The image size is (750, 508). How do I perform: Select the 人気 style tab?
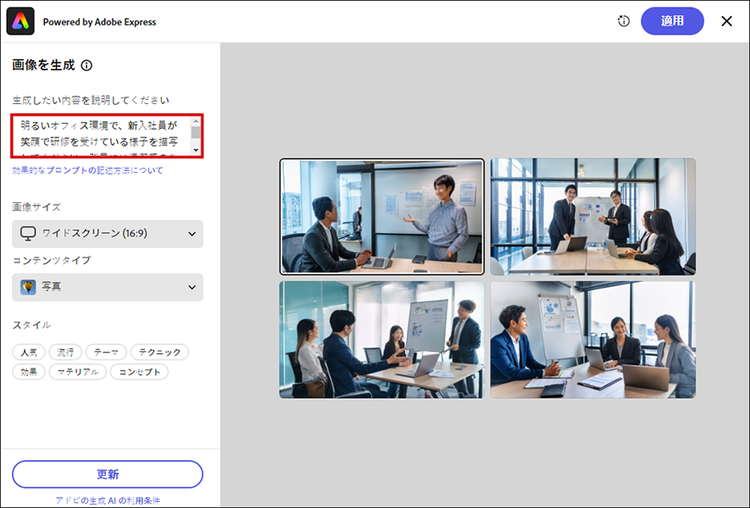pos(28,352)
